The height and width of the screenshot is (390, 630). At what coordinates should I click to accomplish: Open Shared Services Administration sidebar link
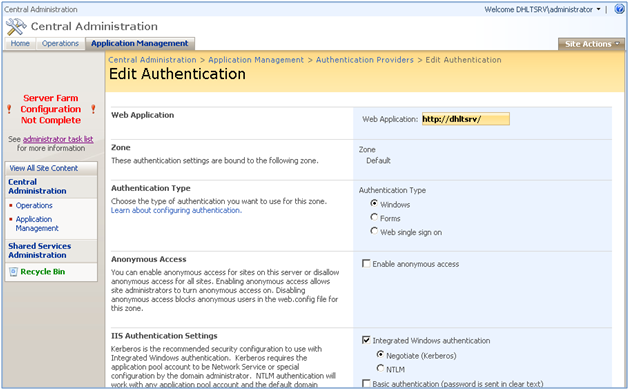[39, 251]
